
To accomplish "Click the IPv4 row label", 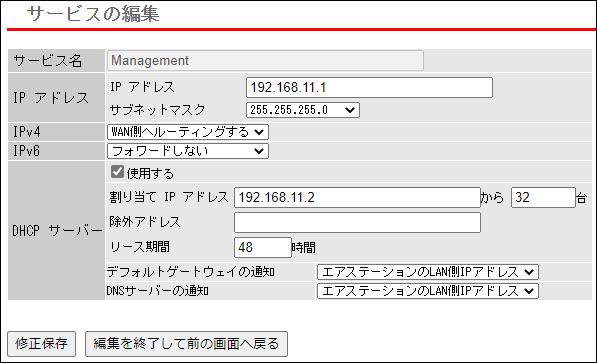I will click(x=27, y=132).
